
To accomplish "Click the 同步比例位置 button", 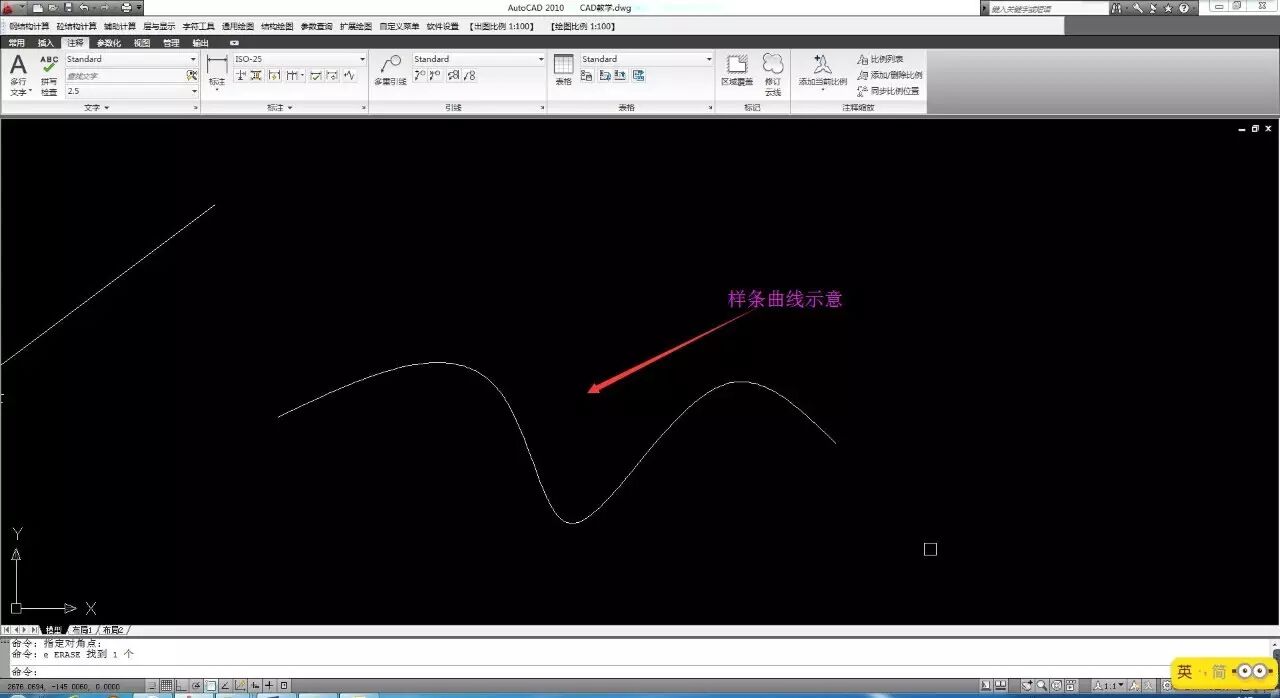I will 888,91.
